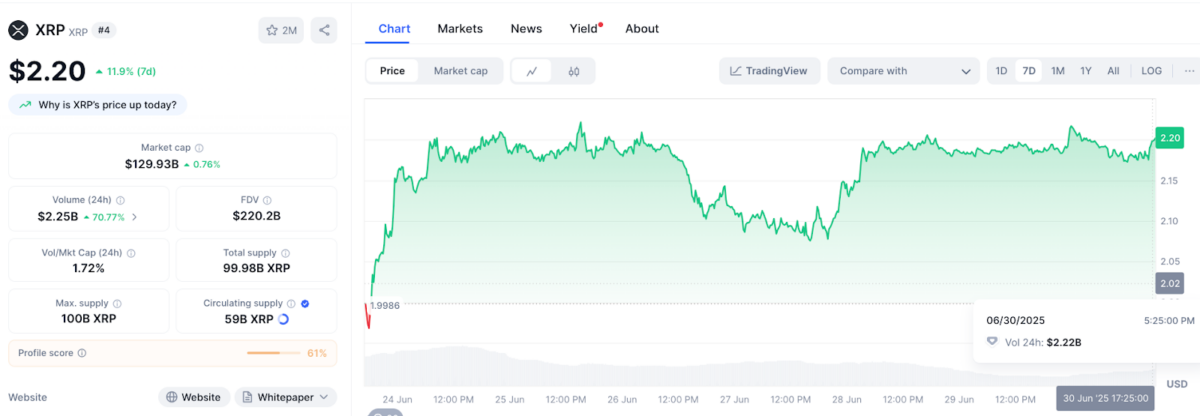Set chart range to 1M
Screen dimensions: 1200x416
pyautogui.click(x=1058, y=71)
